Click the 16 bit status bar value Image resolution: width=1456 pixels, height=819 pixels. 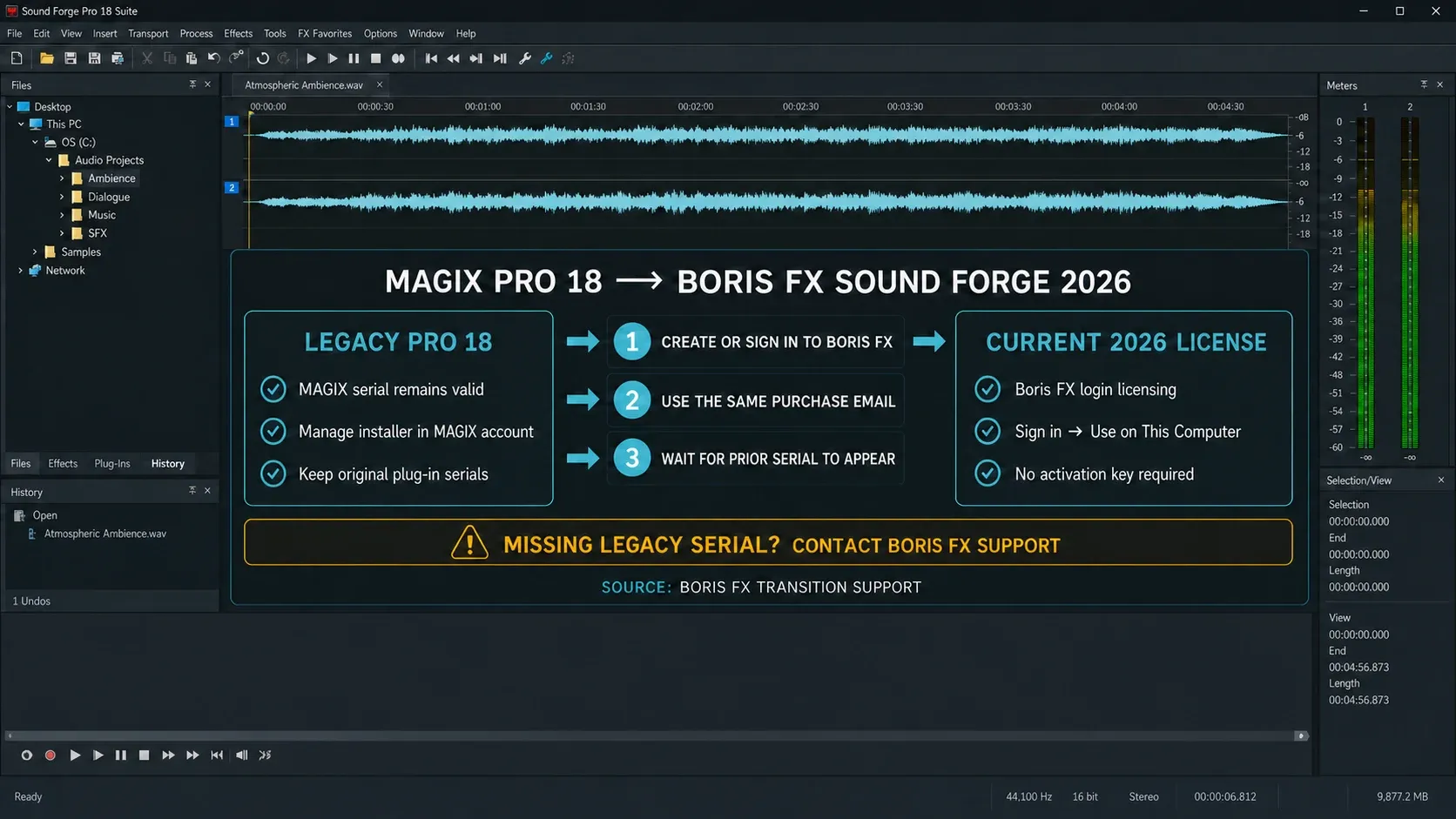coord(1085,796)
